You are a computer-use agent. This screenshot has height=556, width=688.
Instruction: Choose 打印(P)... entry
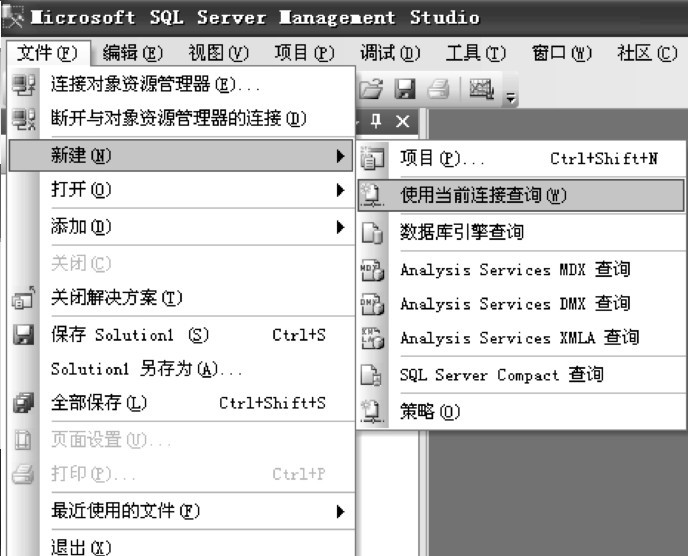tap(181, 474)
